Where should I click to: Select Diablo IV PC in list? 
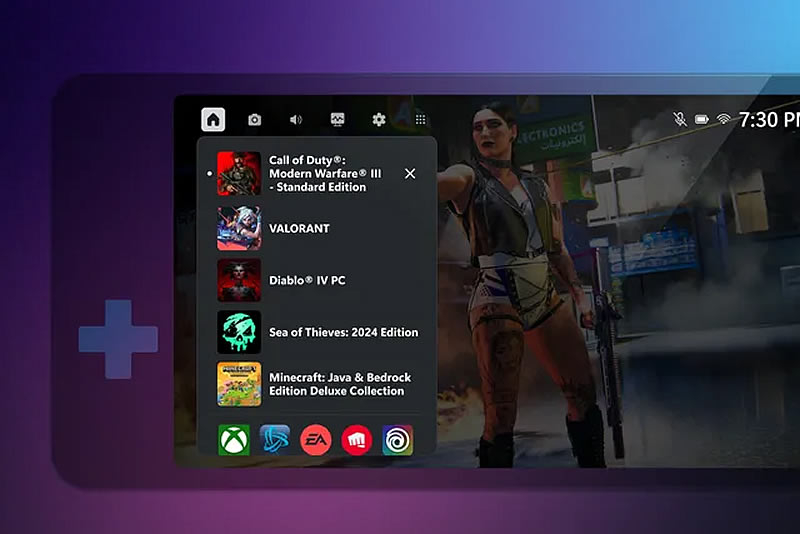click(307, 281)
